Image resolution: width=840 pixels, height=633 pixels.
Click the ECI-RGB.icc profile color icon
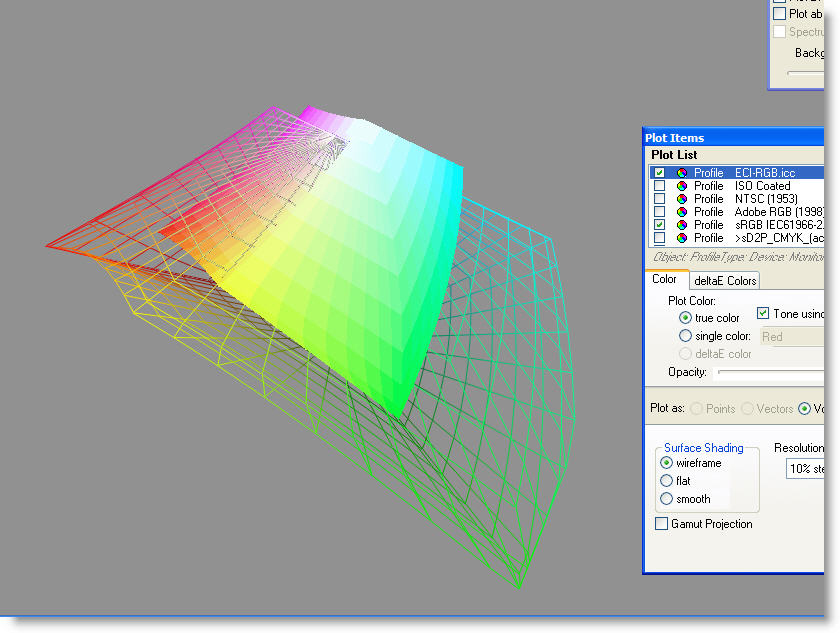pos(681,173)
